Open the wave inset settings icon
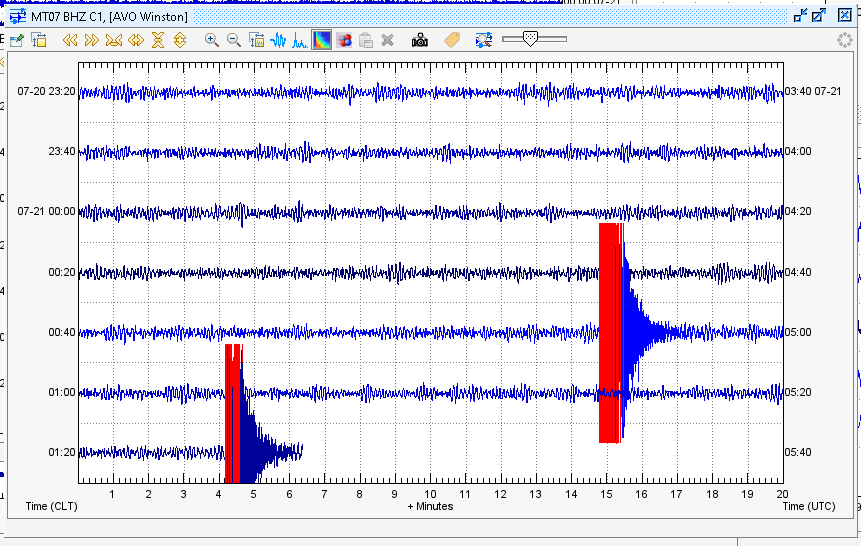Image resolution: width=861 pixels, height=546 pixels. (x=256, y=40)
